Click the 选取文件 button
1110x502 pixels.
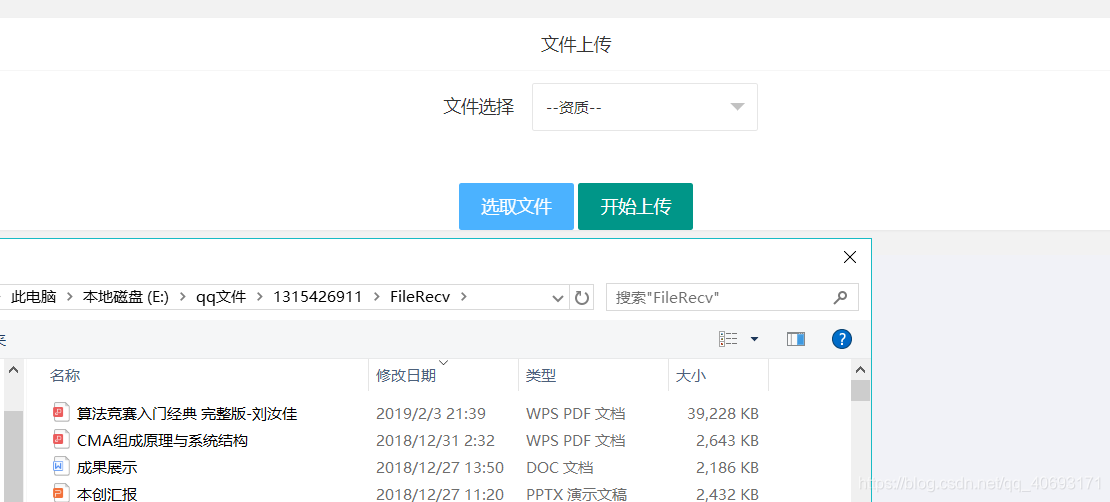516,207
